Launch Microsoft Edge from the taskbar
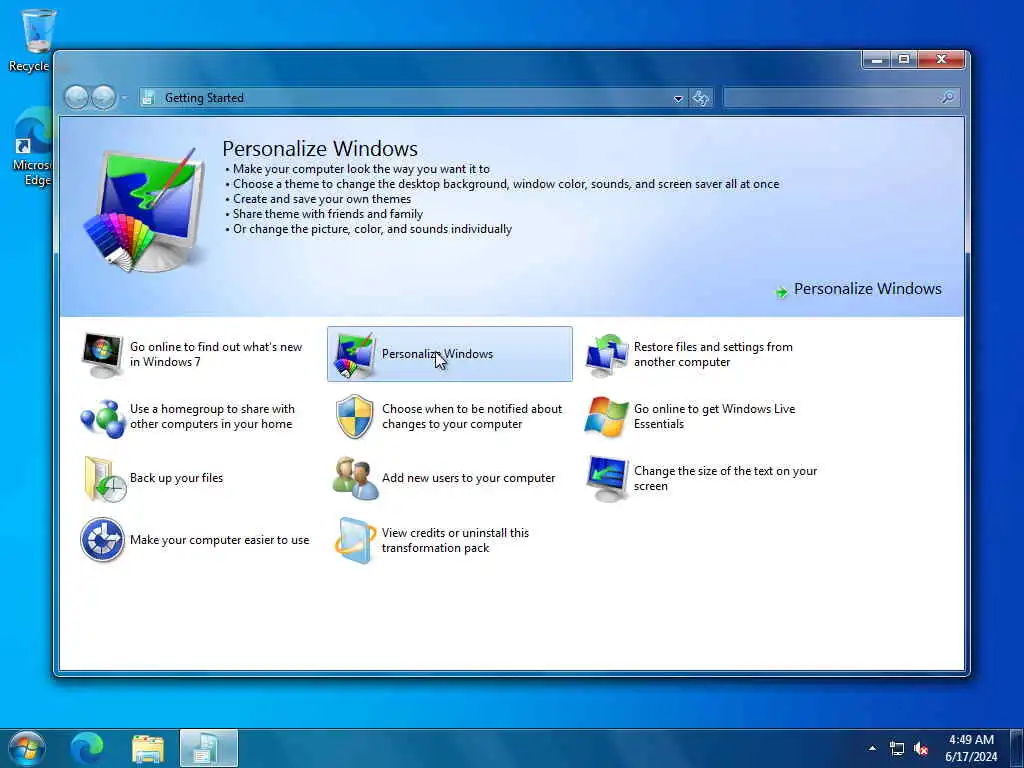 click(x=87, y=748)
